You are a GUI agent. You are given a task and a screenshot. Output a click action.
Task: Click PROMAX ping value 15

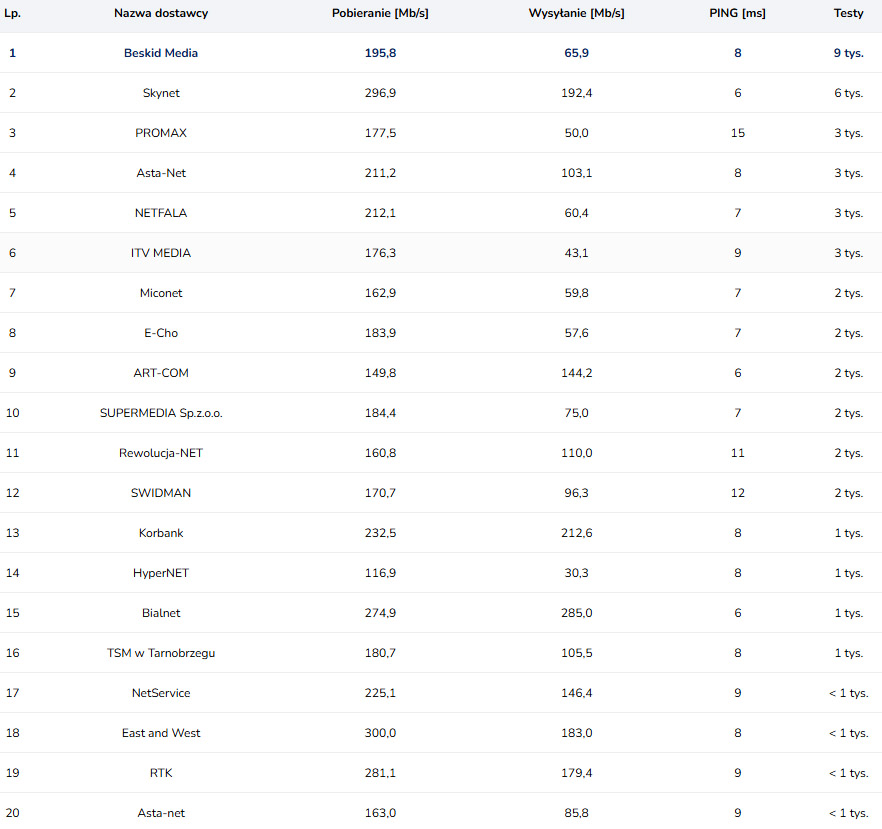point(737,133)
